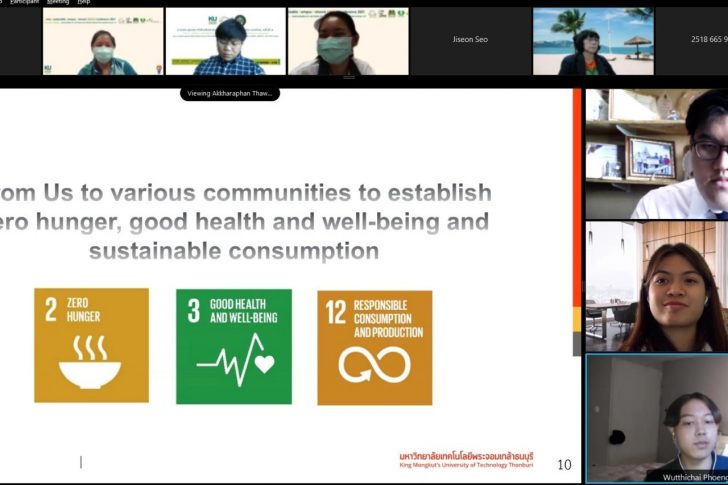Click the side video tile with framed photos on shelf

[x=657, y=154]
